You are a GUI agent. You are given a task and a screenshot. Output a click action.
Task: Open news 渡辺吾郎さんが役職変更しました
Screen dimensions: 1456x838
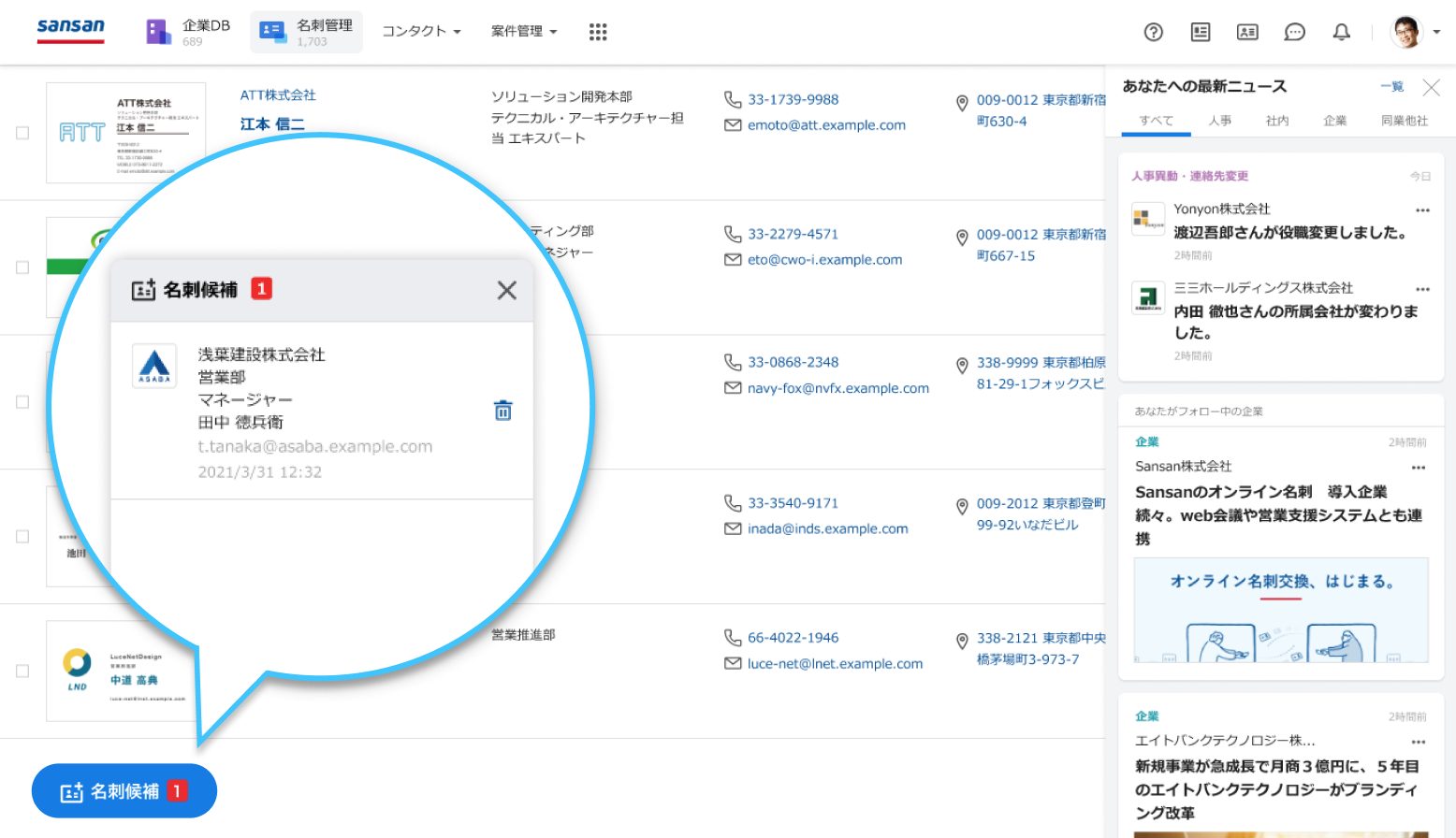tap(1292, 233)
